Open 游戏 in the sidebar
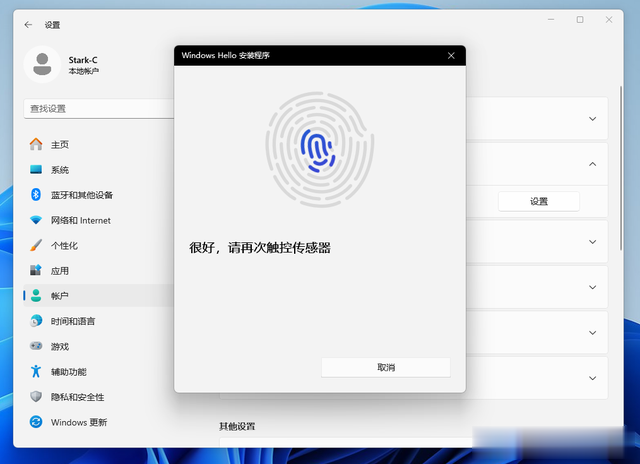The height and width of the screenshot is (464, 640). click(x=99, y=346)
